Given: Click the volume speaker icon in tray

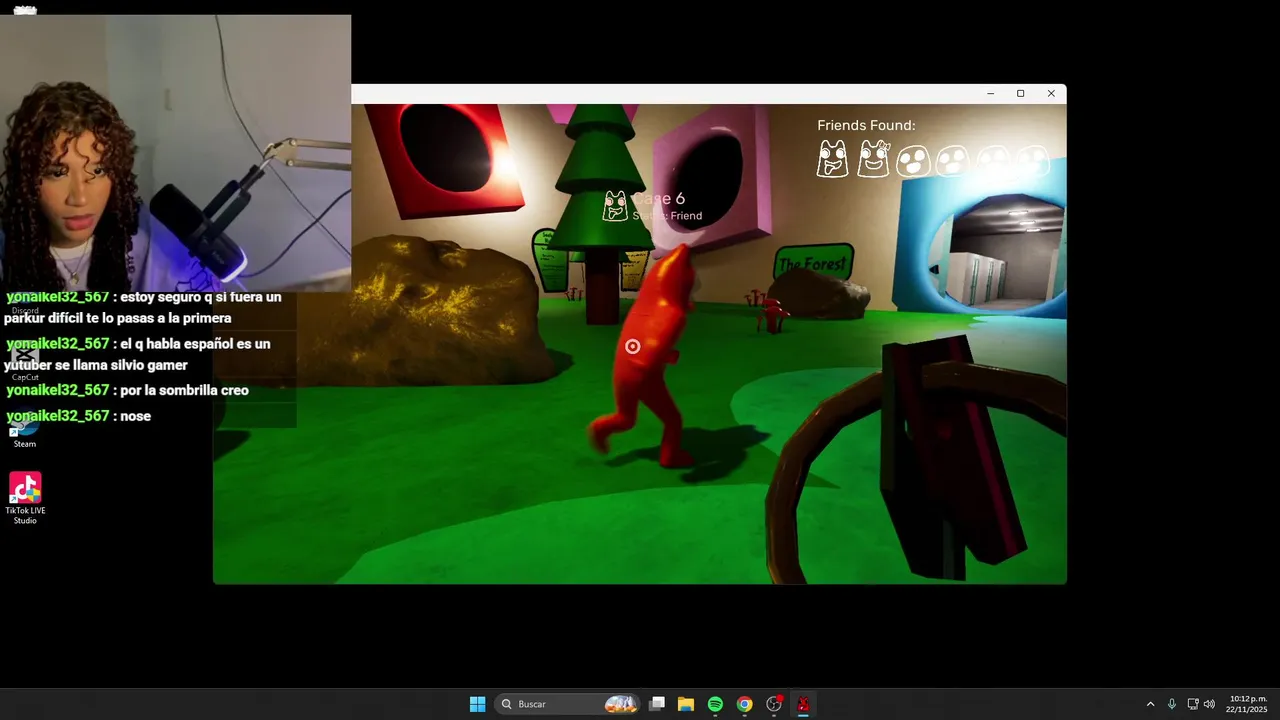Looking at the screenshot, I should coord(1209,704).
